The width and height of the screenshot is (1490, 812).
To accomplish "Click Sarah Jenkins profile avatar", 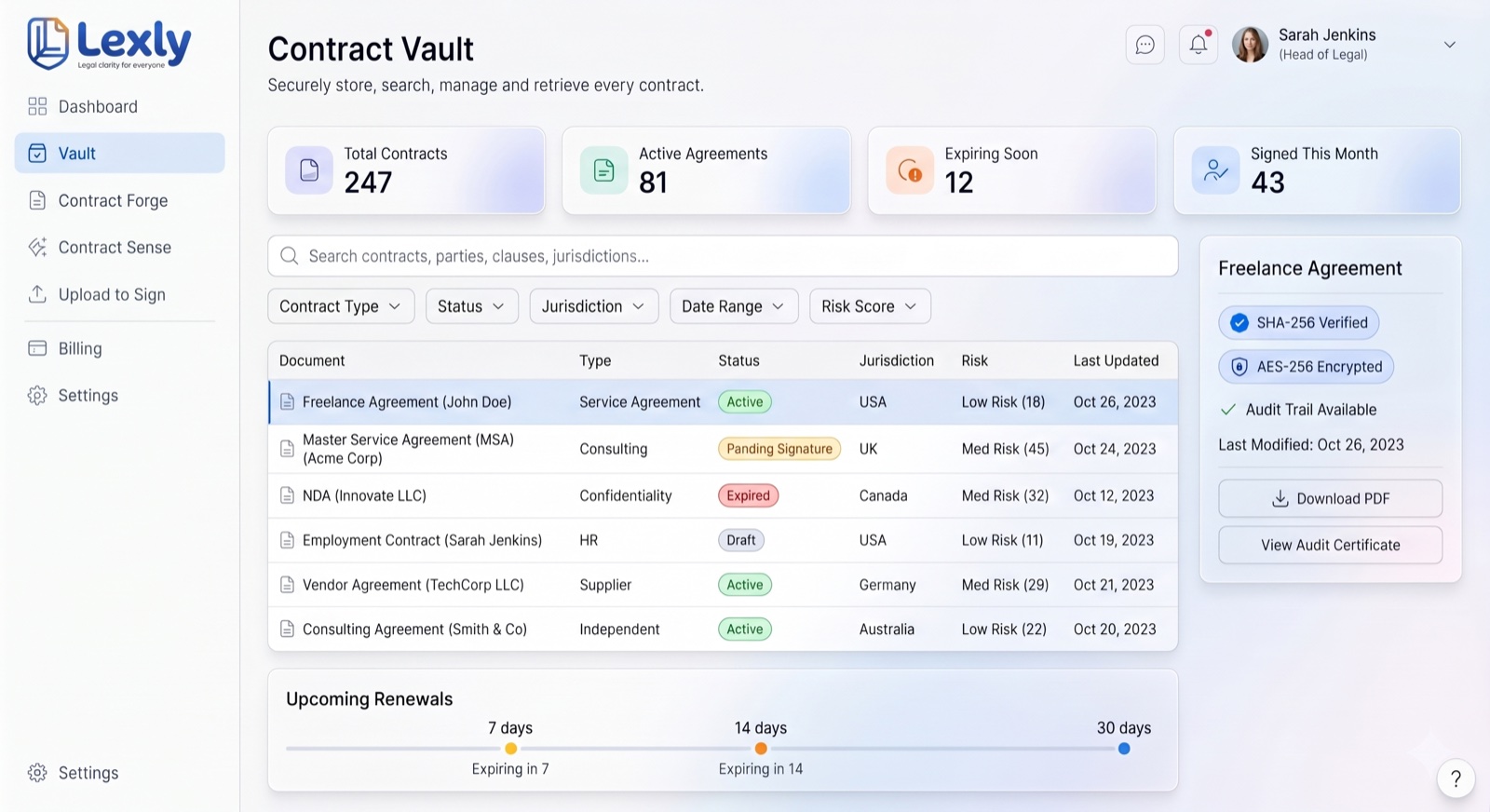I will click(x=1250, y=45).
